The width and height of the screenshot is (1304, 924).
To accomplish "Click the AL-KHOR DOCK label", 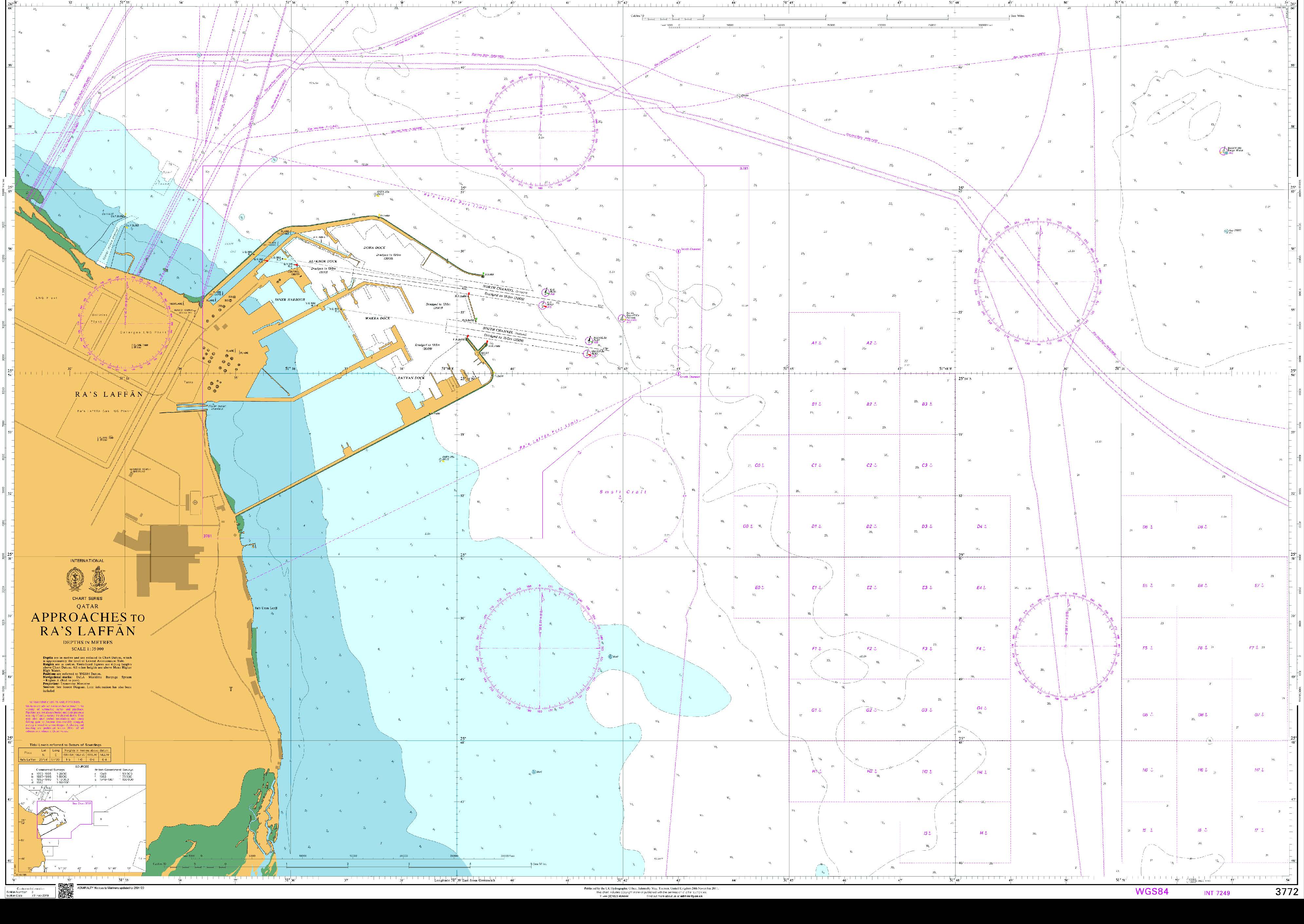I will (323, 261).
